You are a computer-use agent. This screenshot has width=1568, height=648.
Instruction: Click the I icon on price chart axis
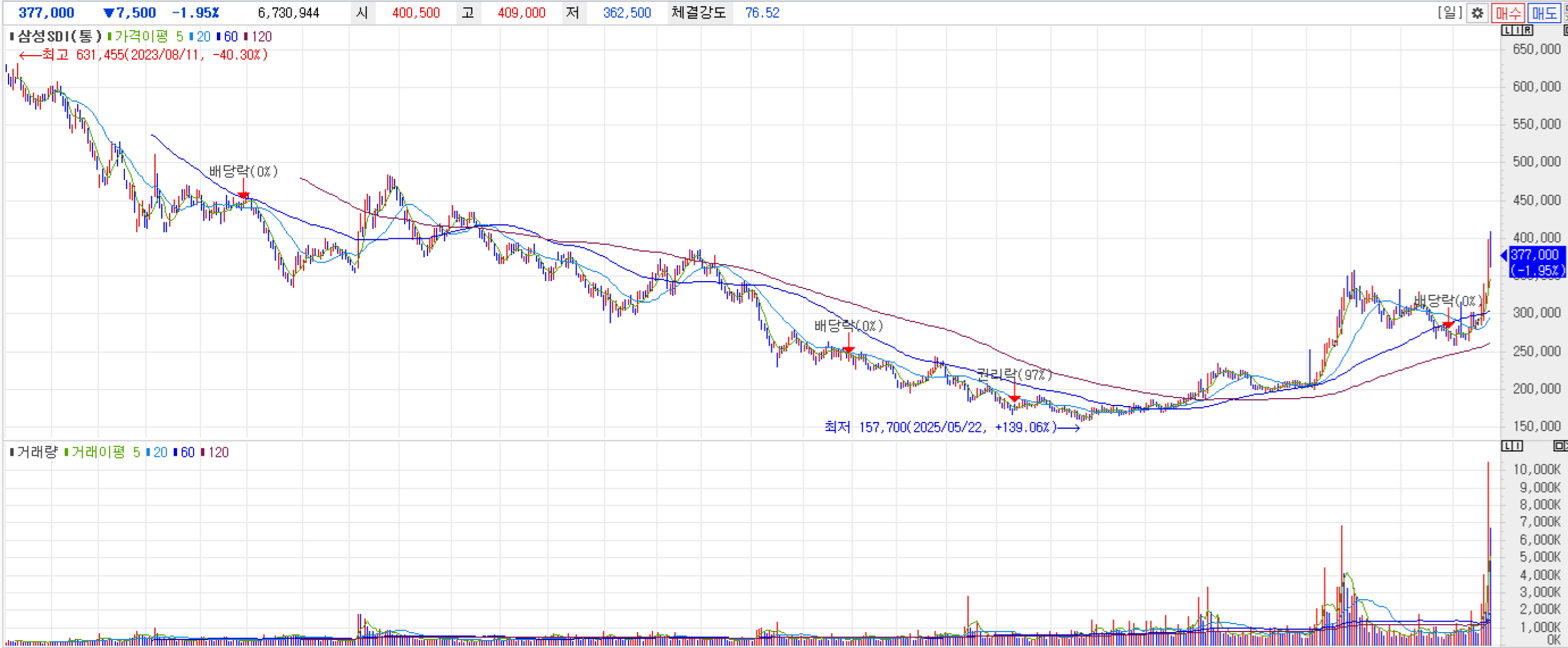[x=1517, y=31]
